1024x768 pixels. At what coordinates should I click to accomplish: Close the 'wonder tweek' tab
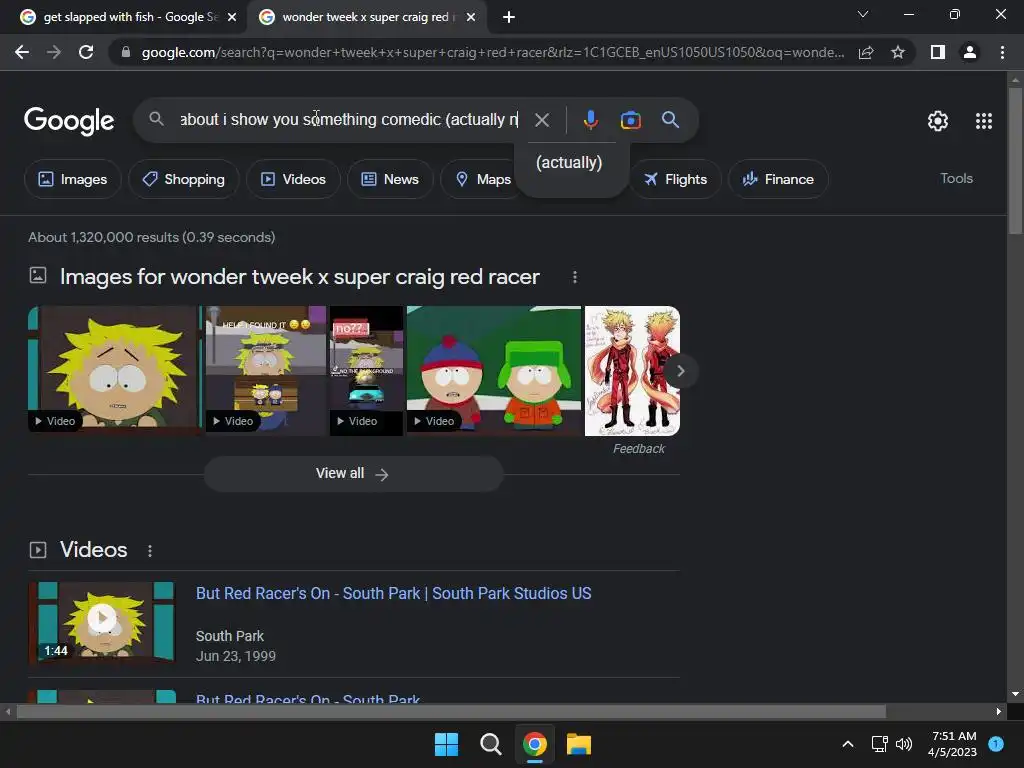coord(471,17)
